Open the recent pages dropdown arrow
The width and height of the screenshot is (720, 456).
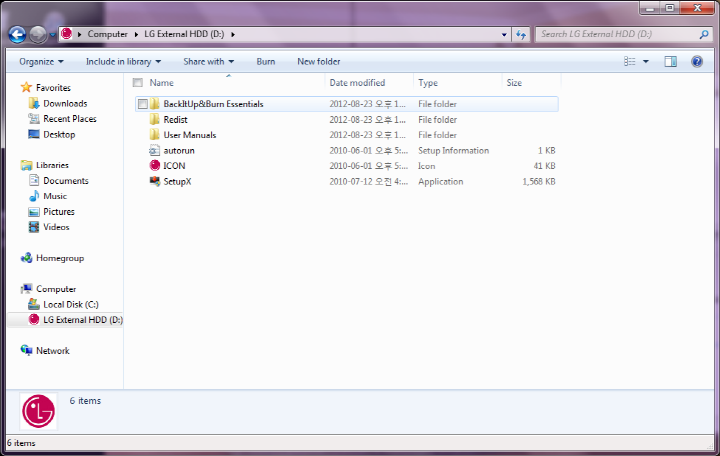[52, 35]
